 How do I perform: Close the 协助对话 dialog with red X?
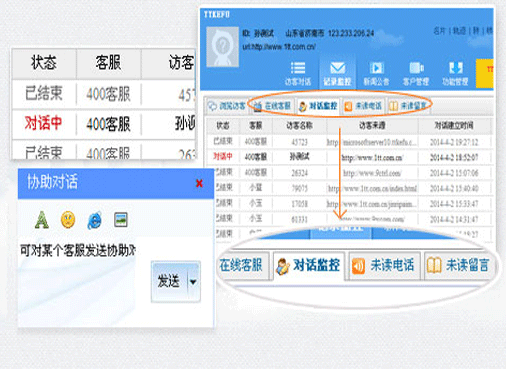coord(199,183)
